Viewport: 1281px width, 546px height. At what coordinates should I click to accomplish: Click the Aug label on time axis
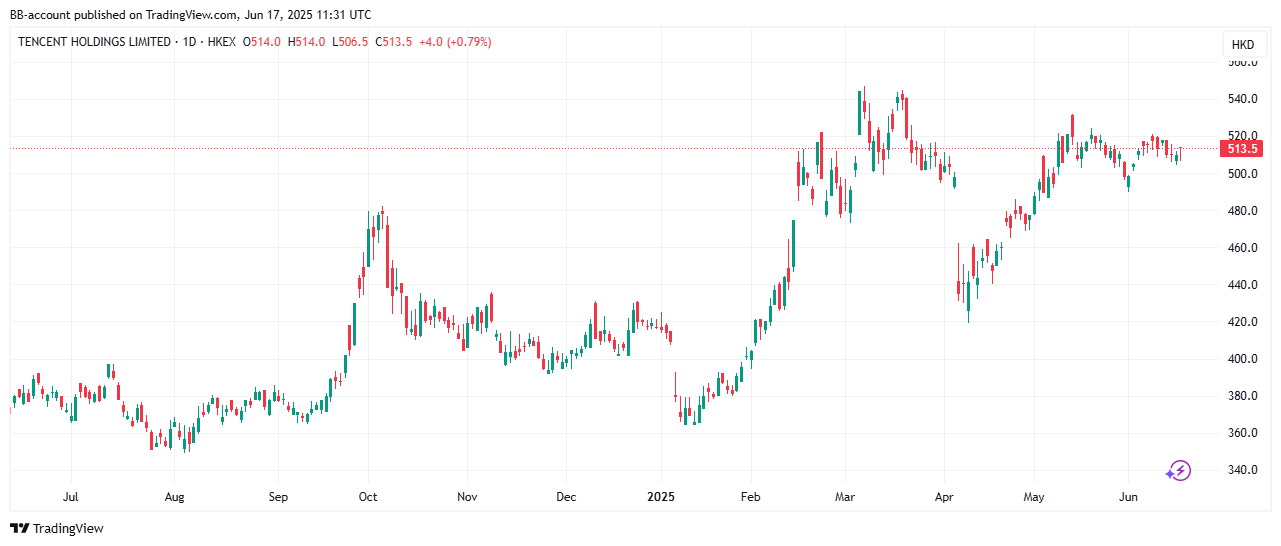(x=174, y=496)
